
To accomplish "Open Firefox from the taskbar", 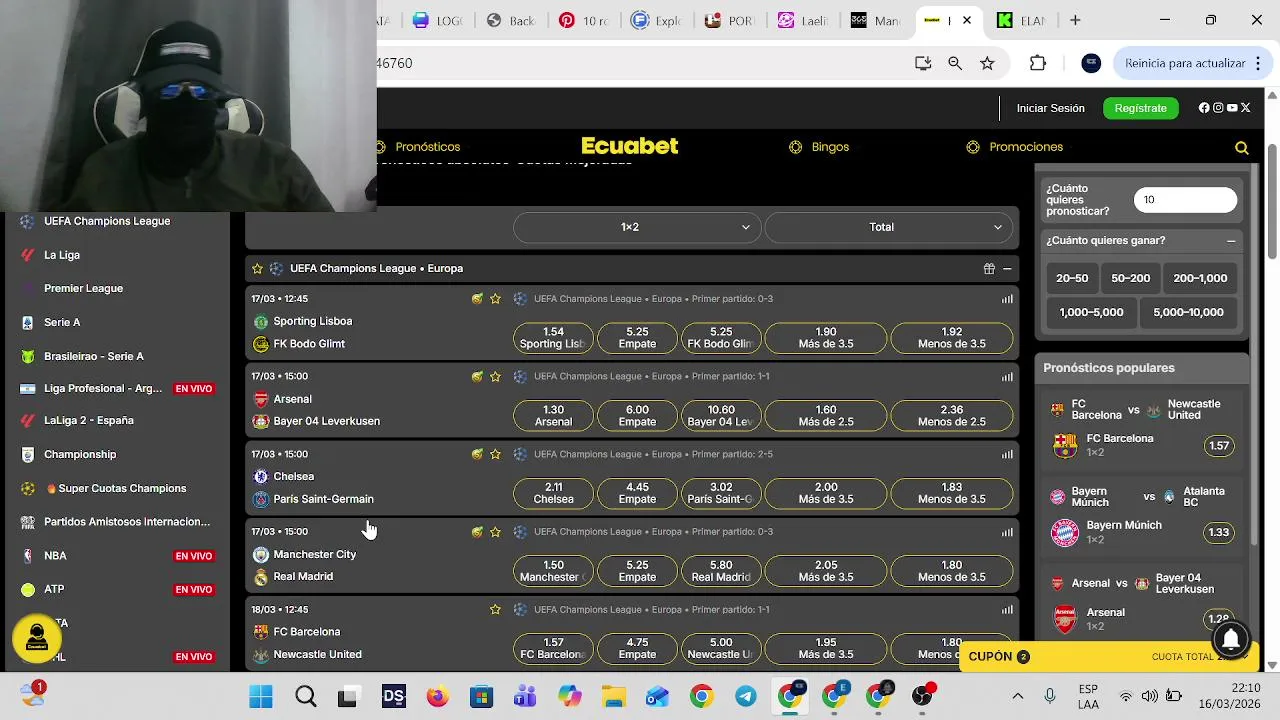I will coord(438,697).
